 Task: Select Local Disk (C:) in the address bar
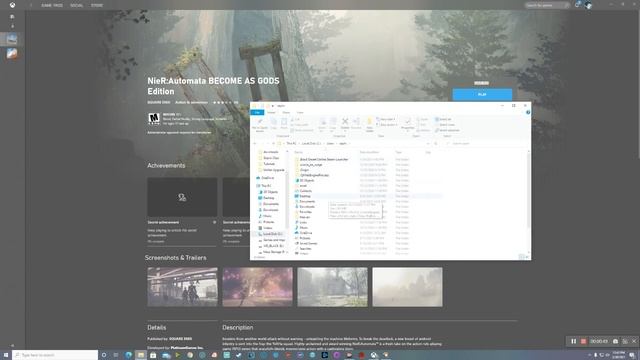tap(311, 143)
